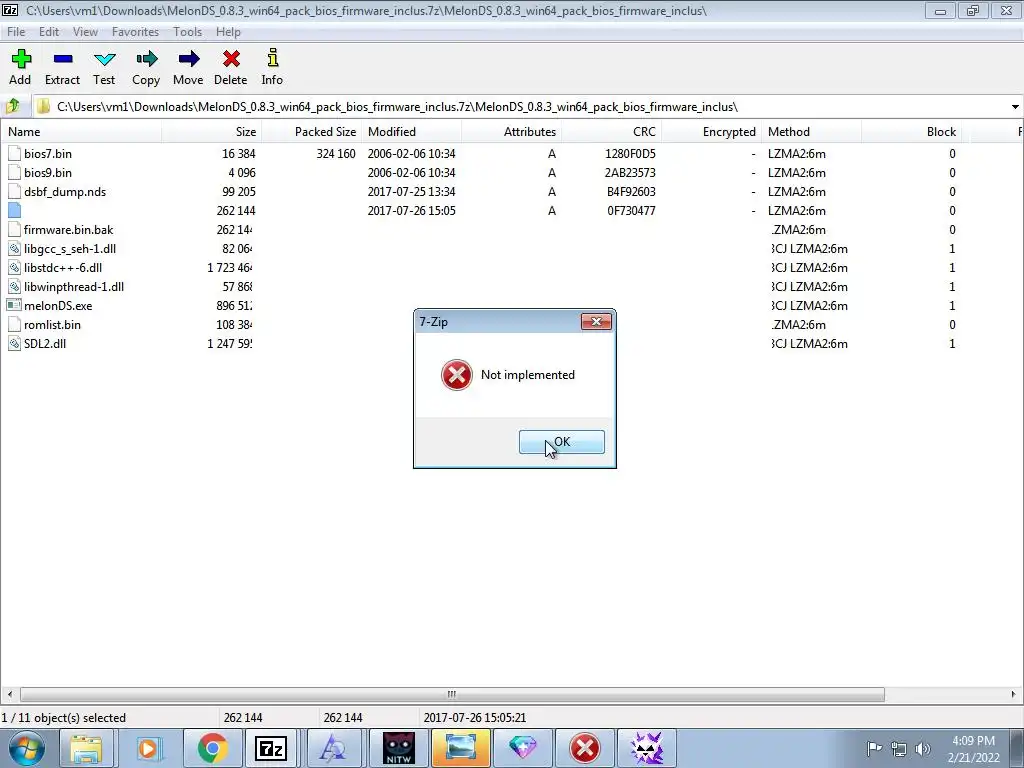
Task: Sort by the Name column header
Action: (81, 131)
